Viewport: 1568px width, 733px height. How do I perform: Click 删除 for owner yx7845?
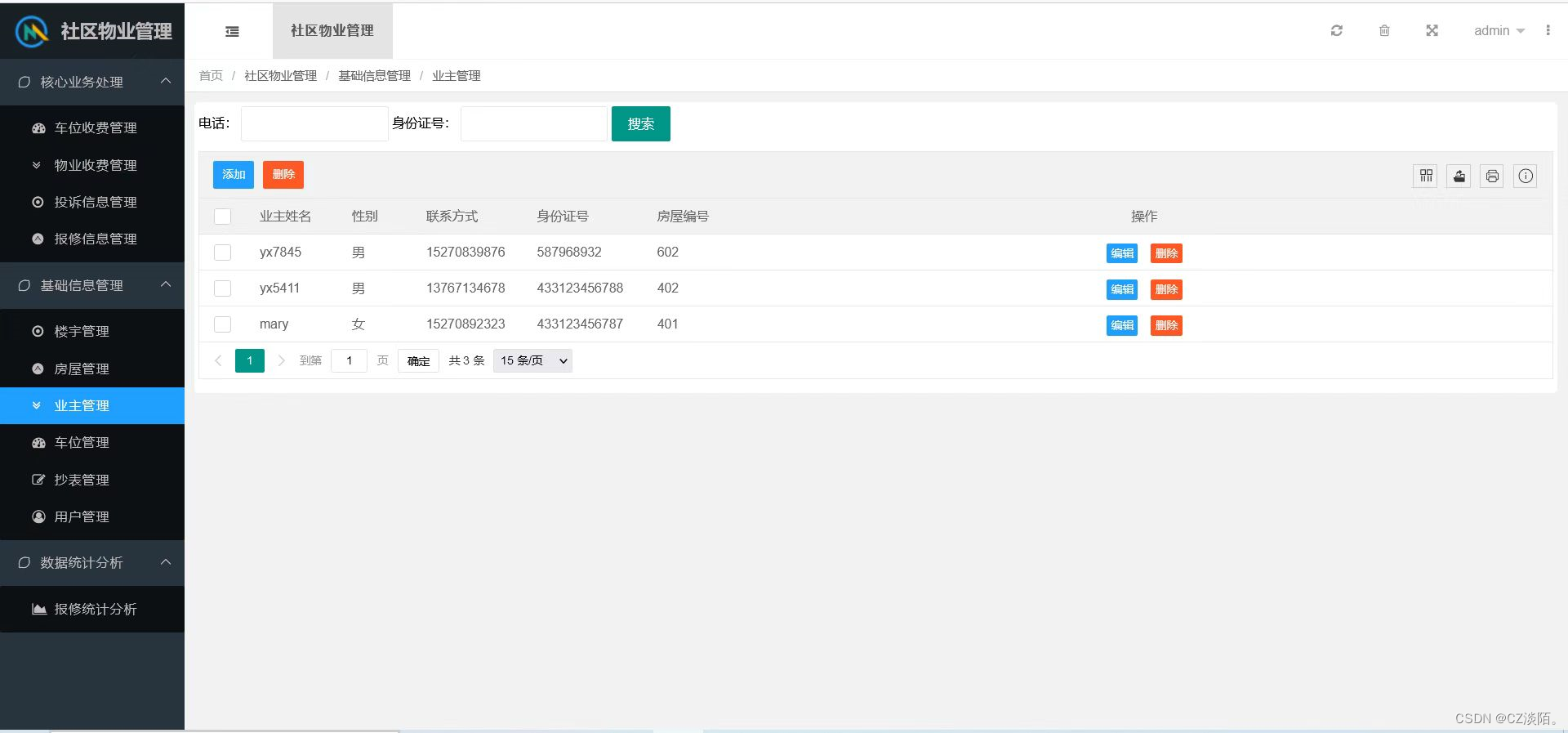[x=1166, y=253]
